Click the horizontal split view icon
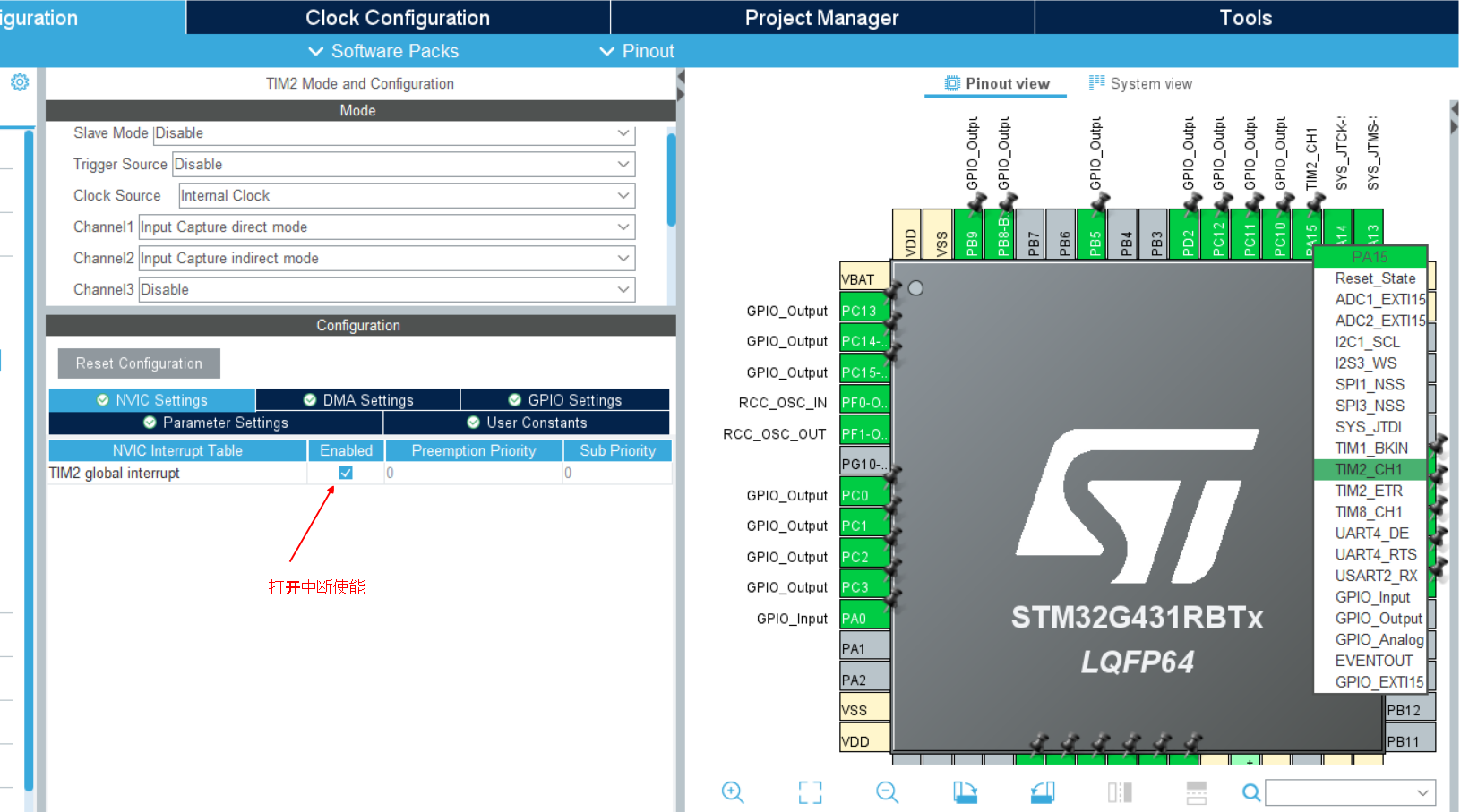The image size is (1469, 812). 1197,792
